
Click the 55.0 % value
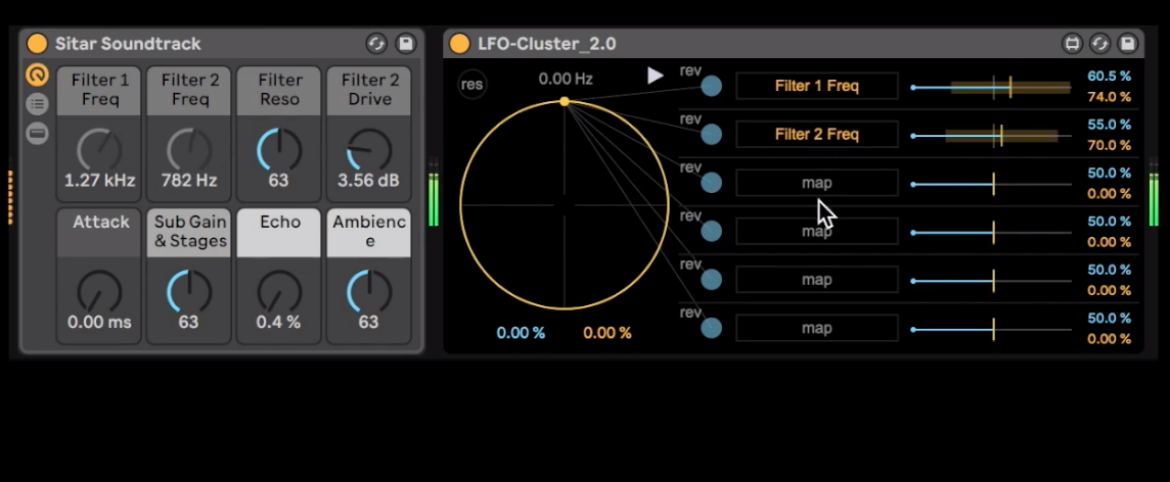1109,125
